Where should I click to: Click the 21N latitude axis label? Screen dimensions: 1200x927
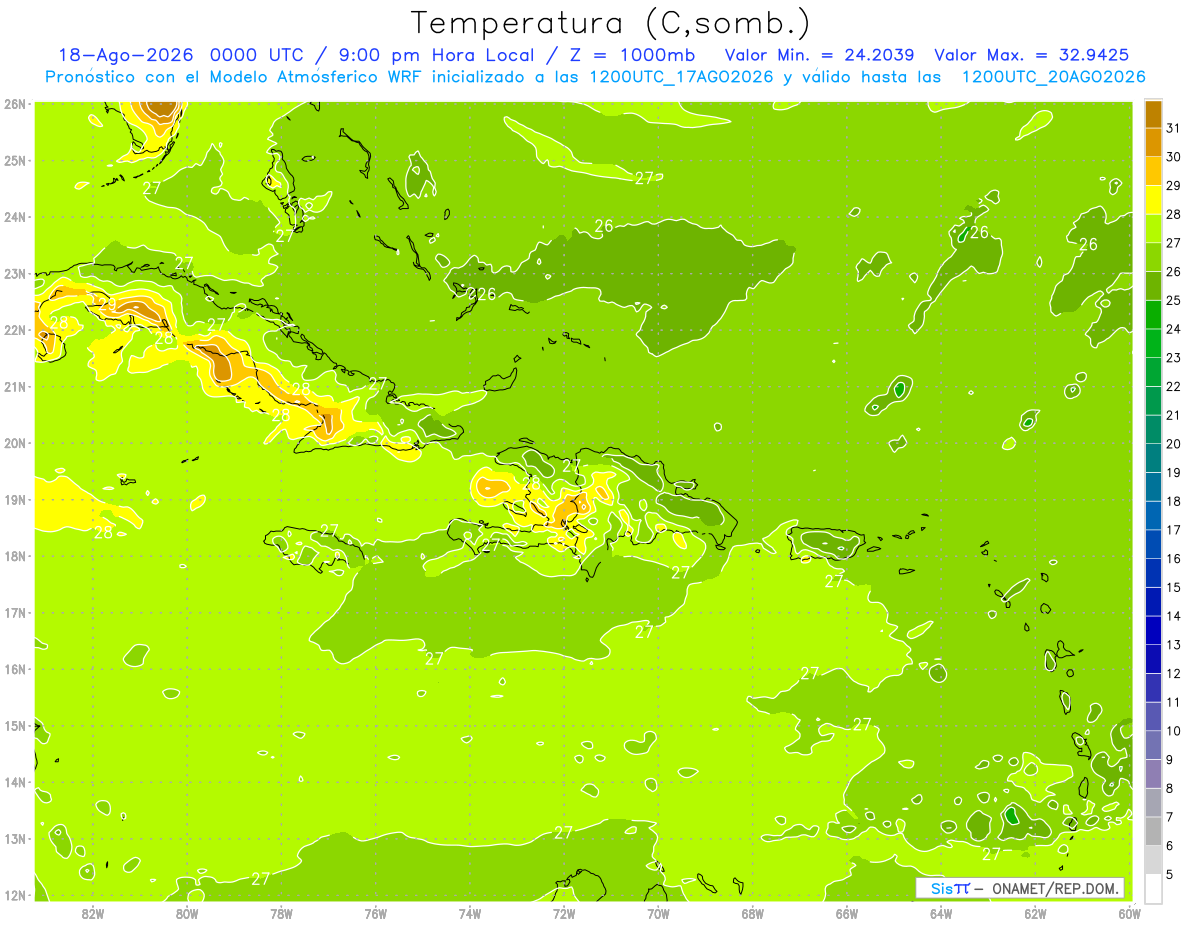[x=15, y=386]
